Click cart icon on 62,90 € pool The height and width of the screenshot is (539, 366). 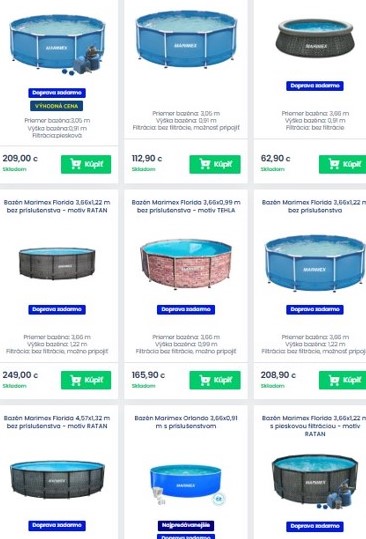334,164
